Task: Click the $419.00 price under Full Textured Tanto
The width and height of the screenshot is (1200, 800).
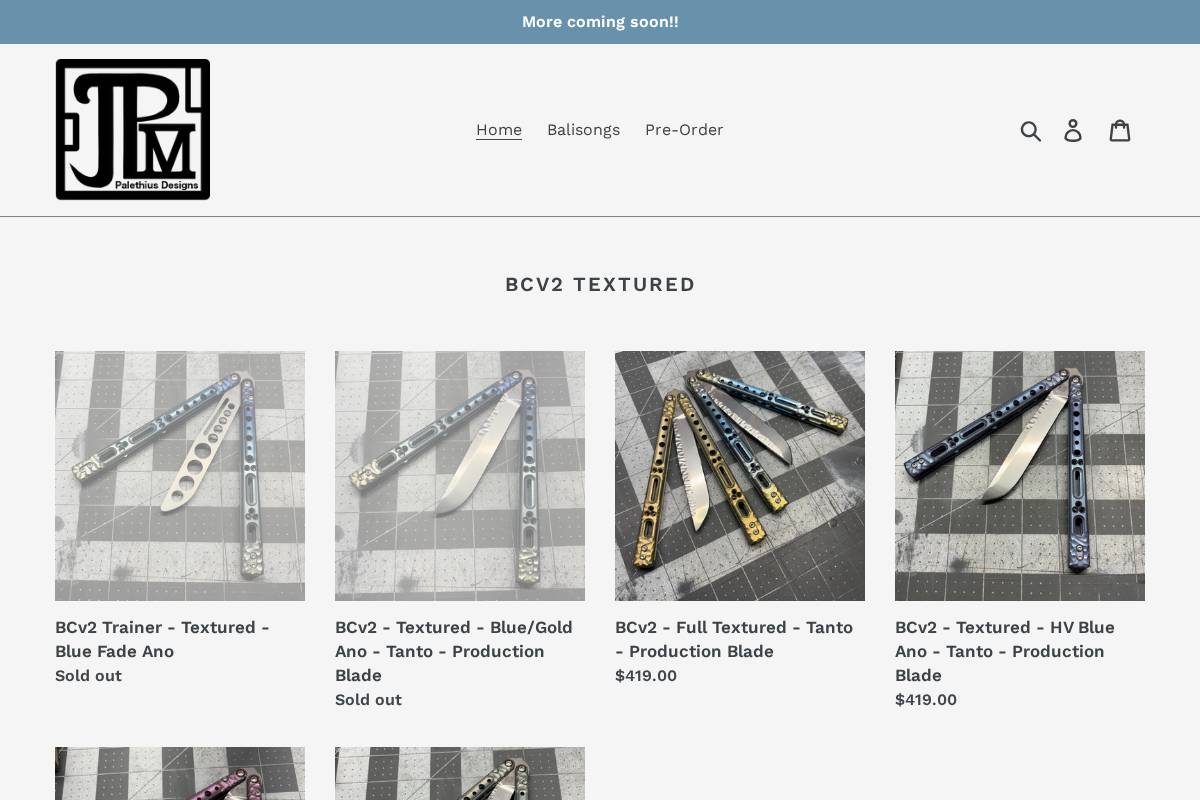Action: point(645,675)
